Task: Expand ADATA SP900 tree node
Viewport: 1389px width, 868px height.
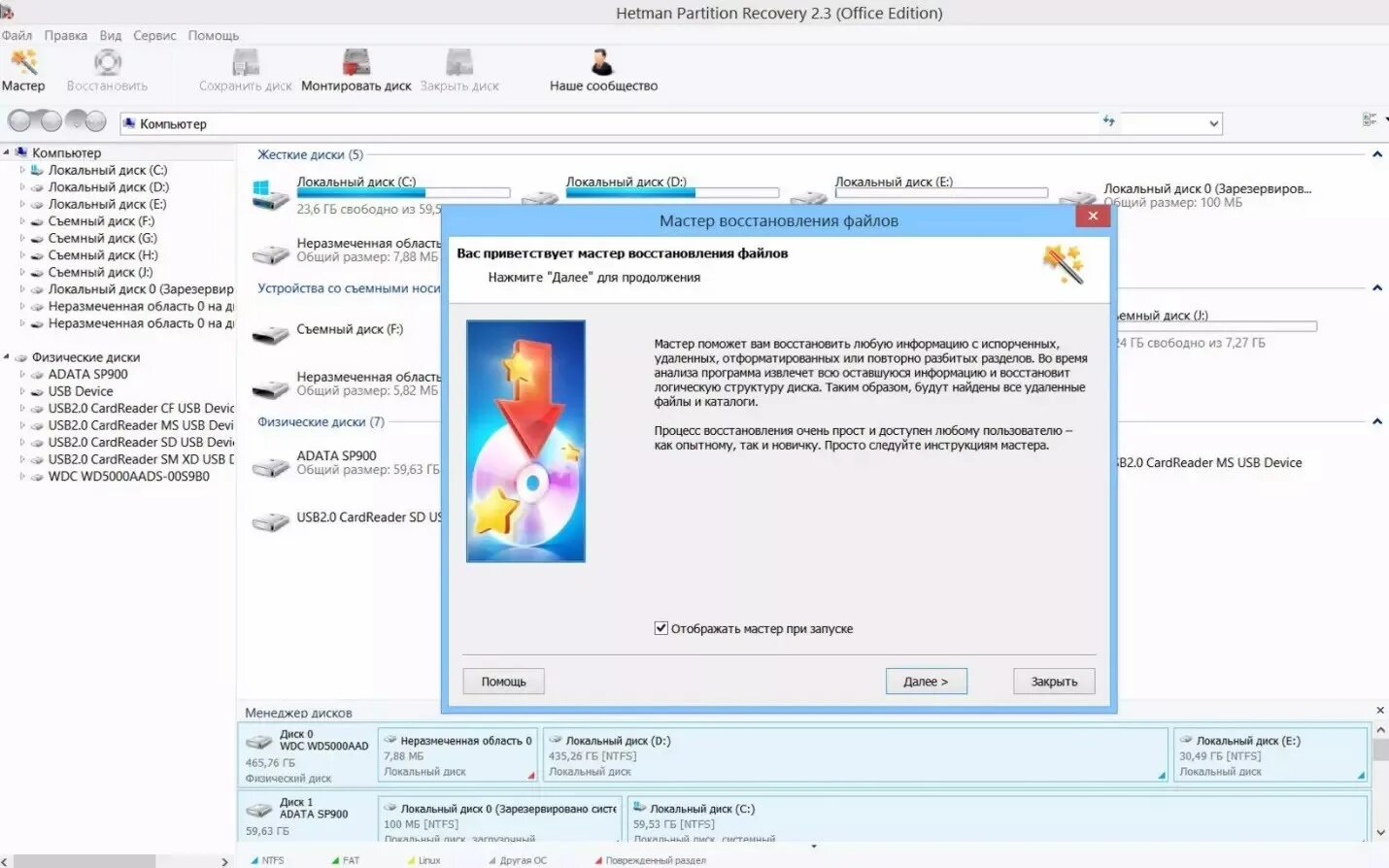Action: click(22, 374)
